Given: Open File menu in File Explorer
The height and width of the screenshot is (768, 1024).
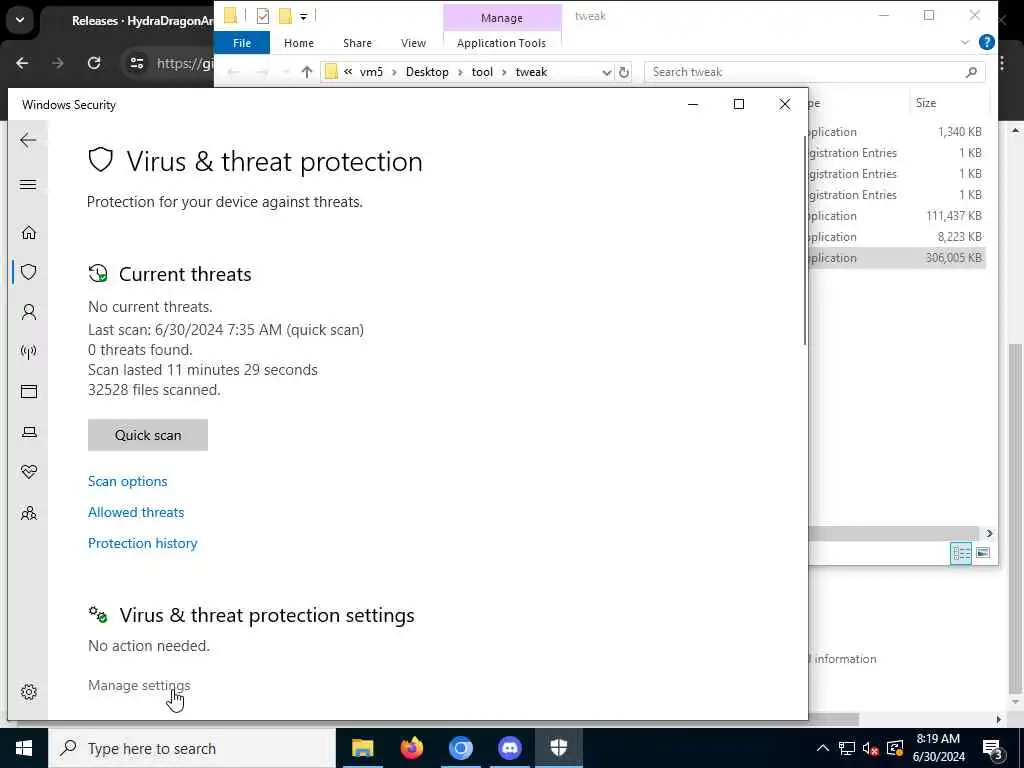Looking at the screenshot, I should tap(242, 43).
